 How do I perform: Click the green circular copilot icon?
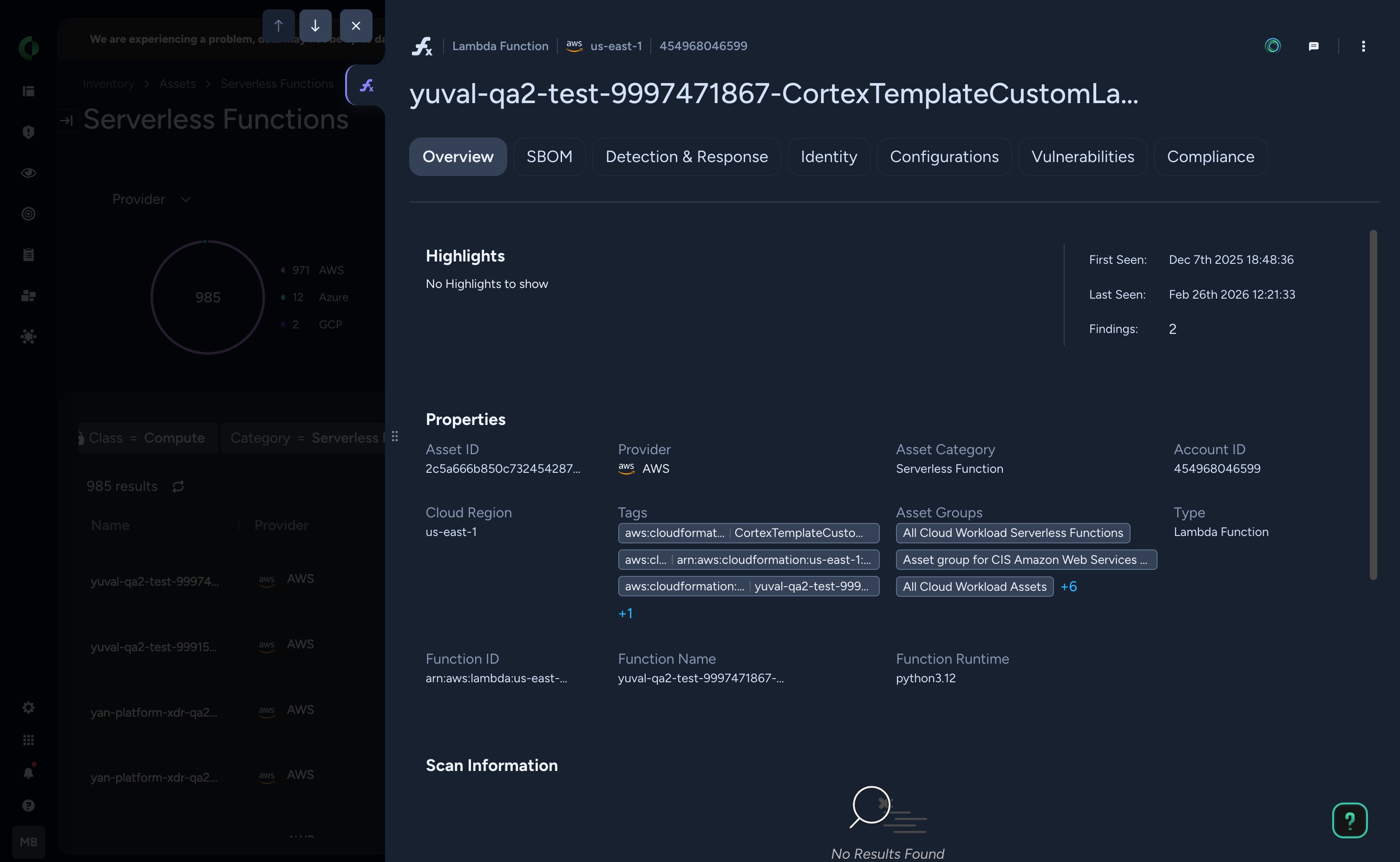pyautogui.click(x=1272, y=46)
